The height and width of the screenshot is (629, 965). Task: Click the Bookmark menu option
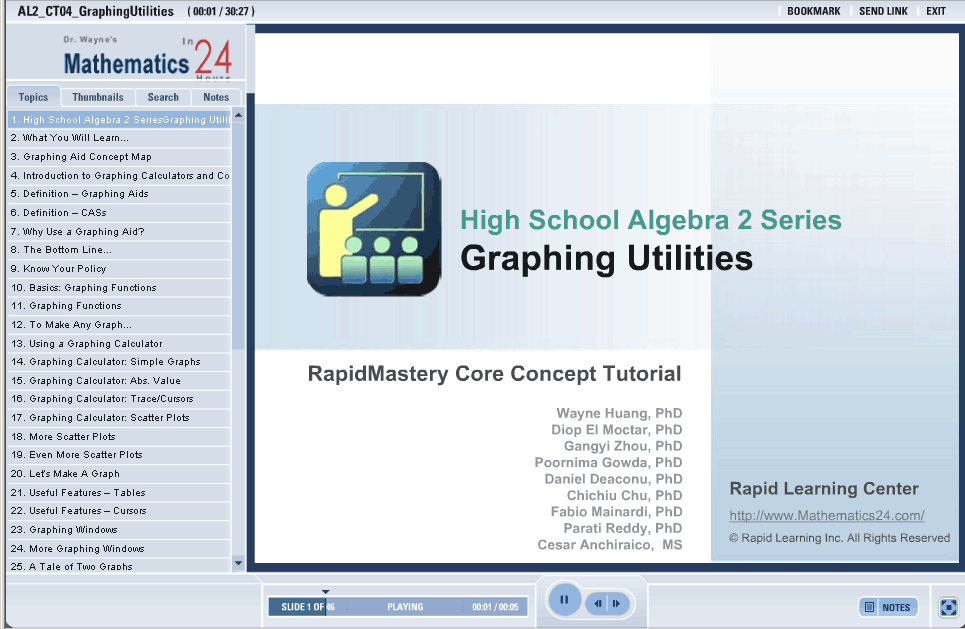tap(813, 11)
